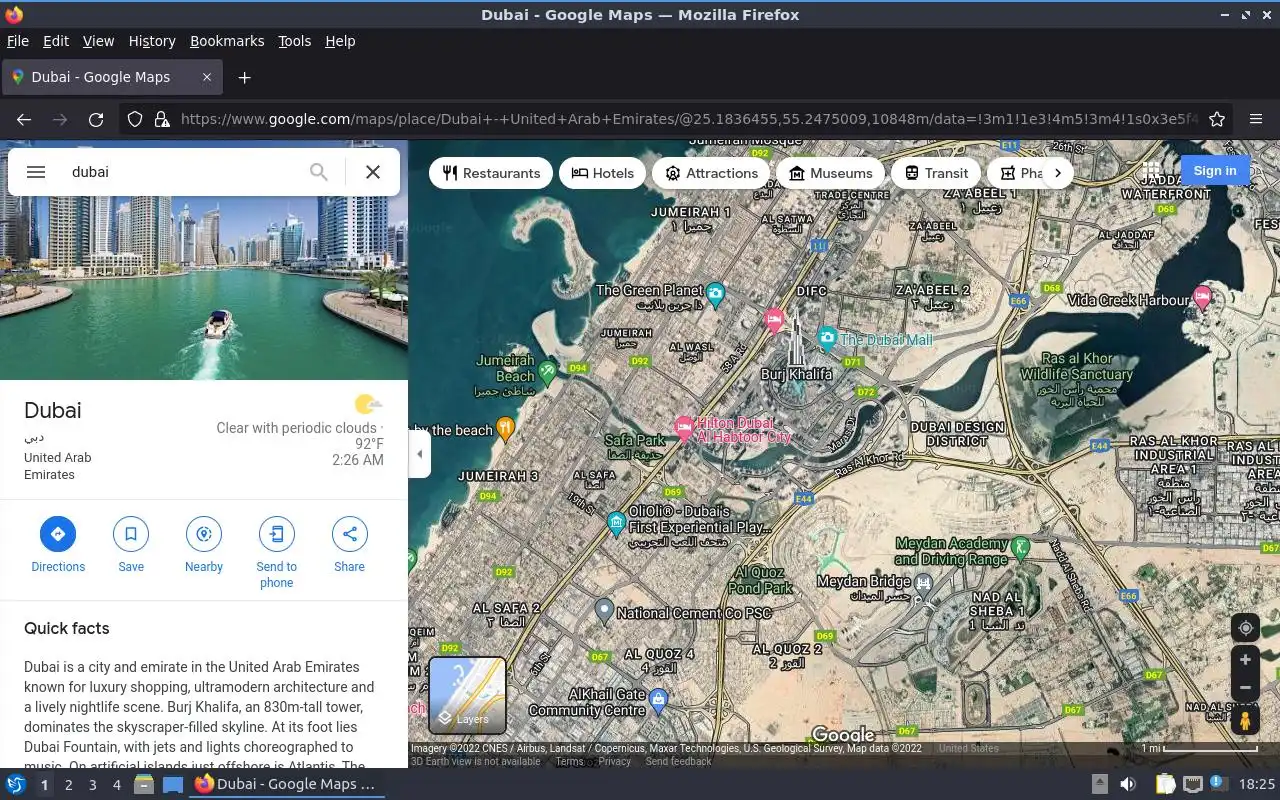Screen dimensions: 1280x800
Task: Reload the current page
Action: click(96, 119)
